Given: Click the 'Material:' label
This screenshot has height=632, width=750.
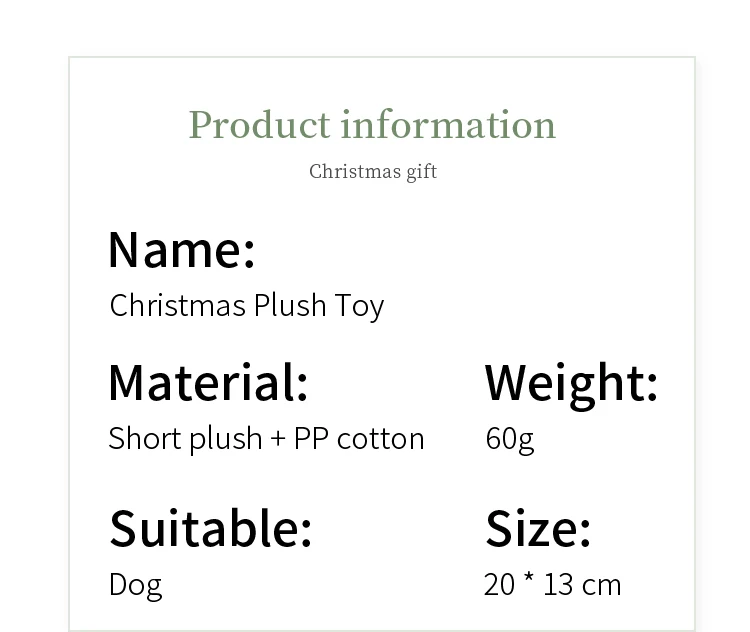Looking at the screenshot, I should click(208, 382).
